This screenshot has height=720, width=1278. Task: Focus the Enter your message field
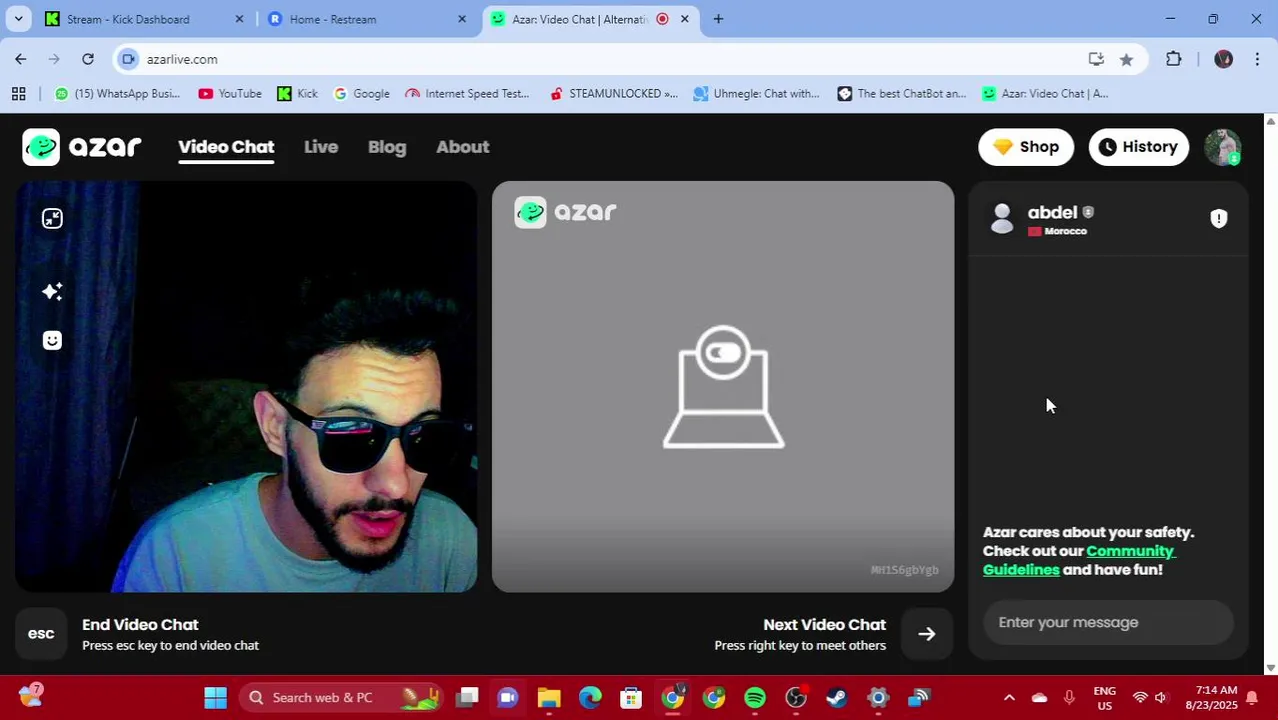(1108, 622)
